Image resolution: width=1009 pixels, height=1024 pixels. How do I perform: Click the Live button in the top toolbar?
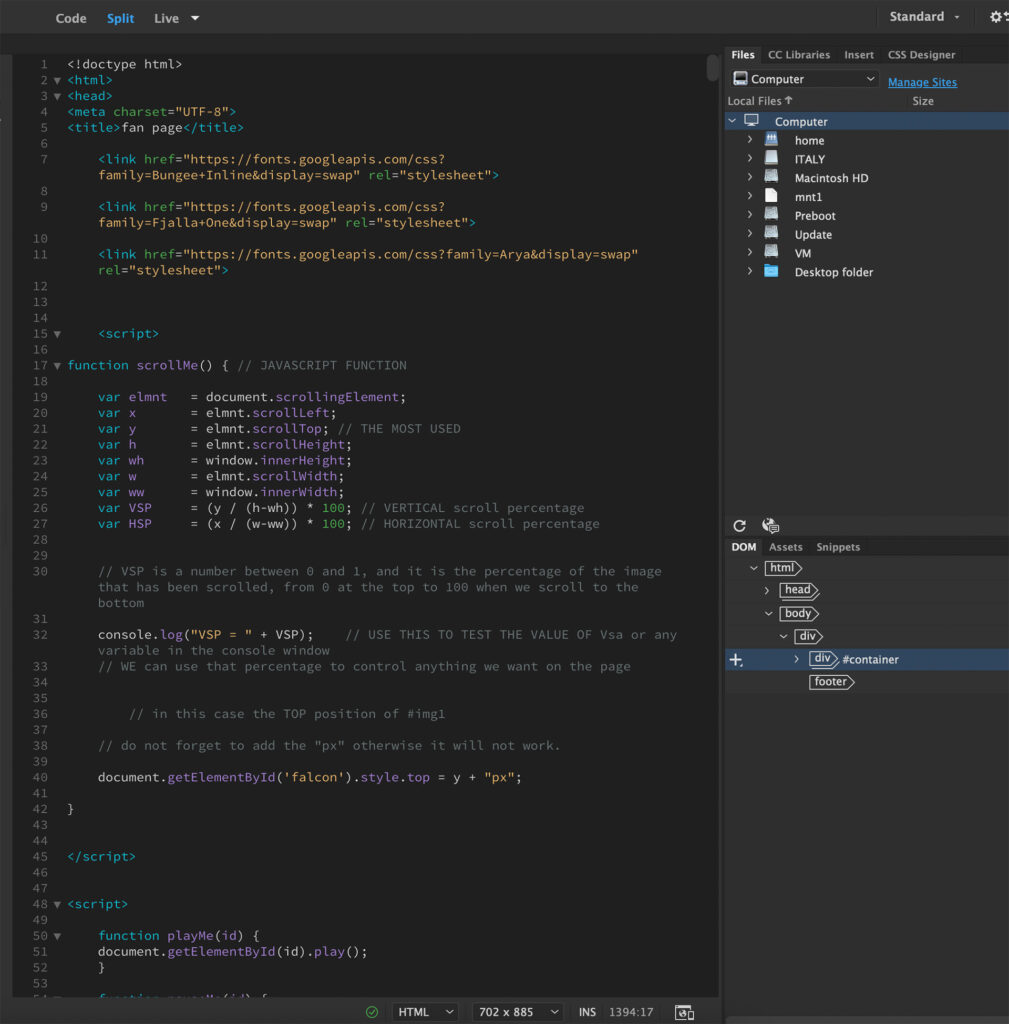tap(166, 17)
